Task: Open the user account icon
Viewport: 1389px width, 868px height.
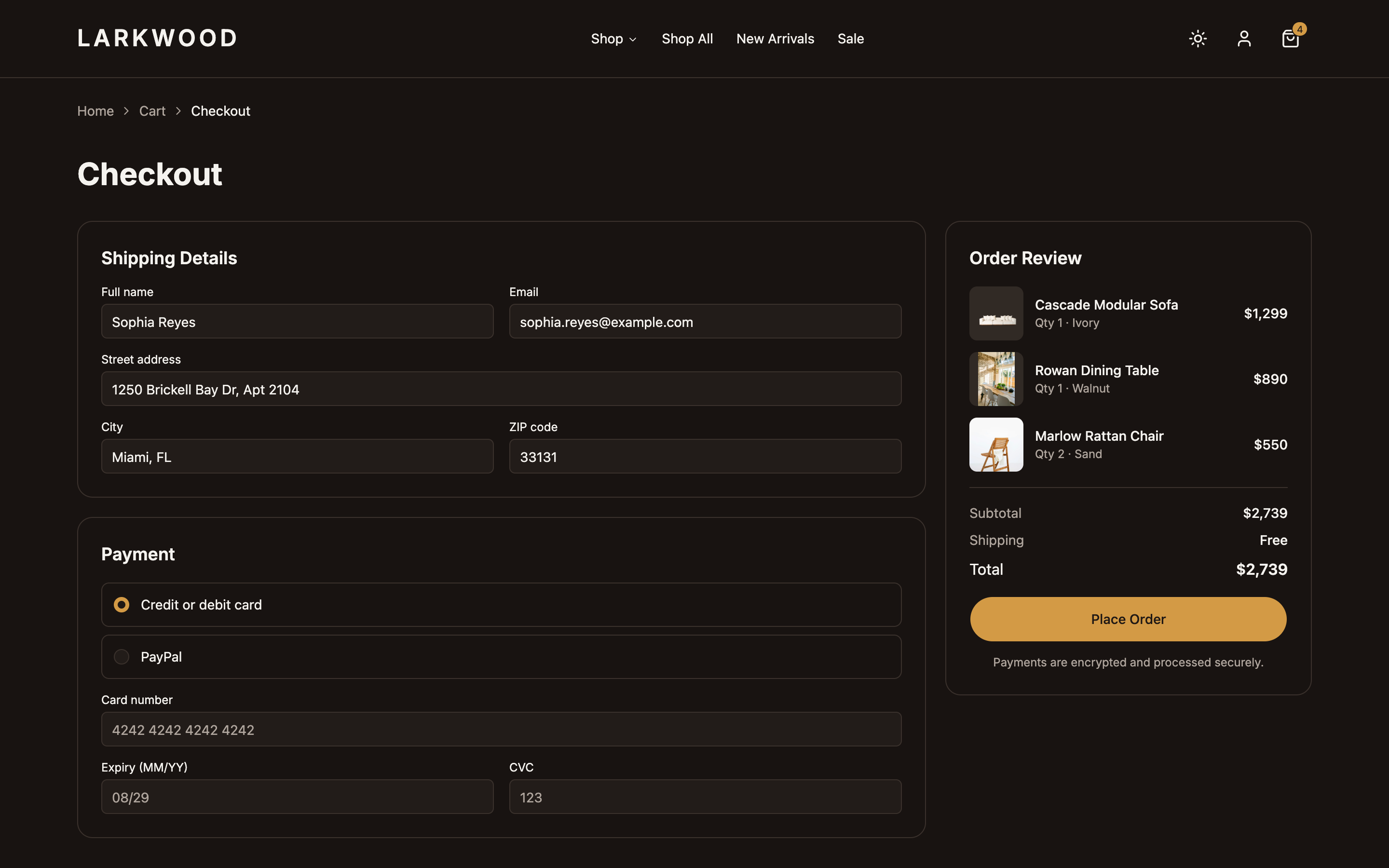Action: pos(1244,39)
